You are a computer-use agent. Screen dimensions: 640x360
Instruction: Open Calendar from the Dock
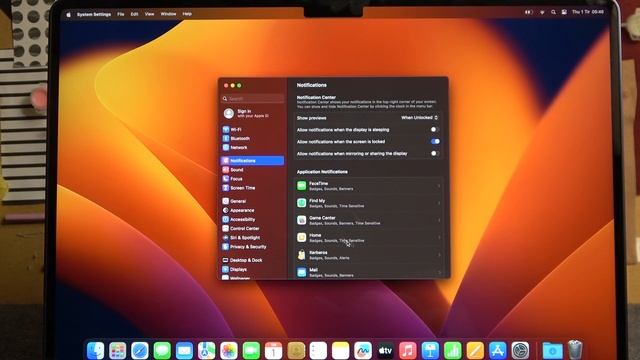(x=273, y=350)
